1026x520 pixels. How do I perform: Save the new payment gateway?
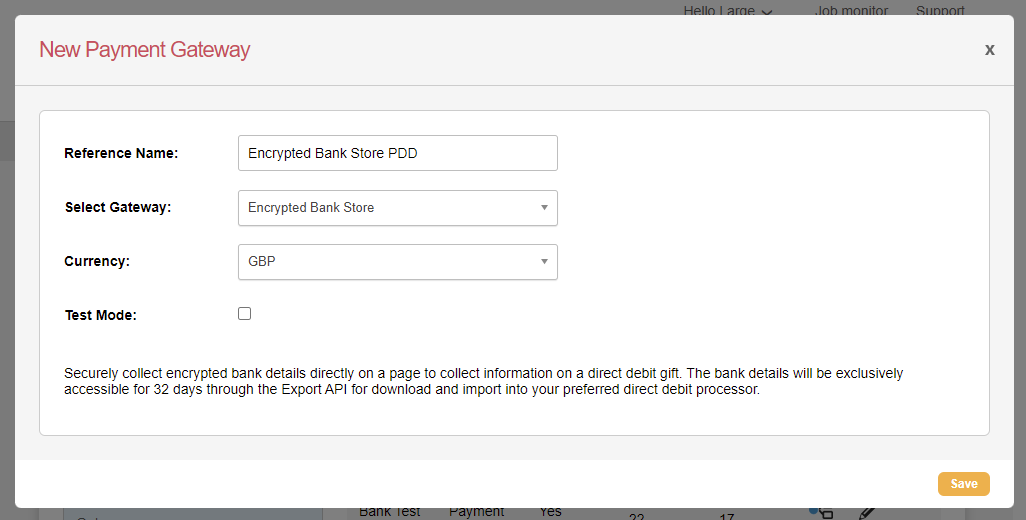coord(963,484)
